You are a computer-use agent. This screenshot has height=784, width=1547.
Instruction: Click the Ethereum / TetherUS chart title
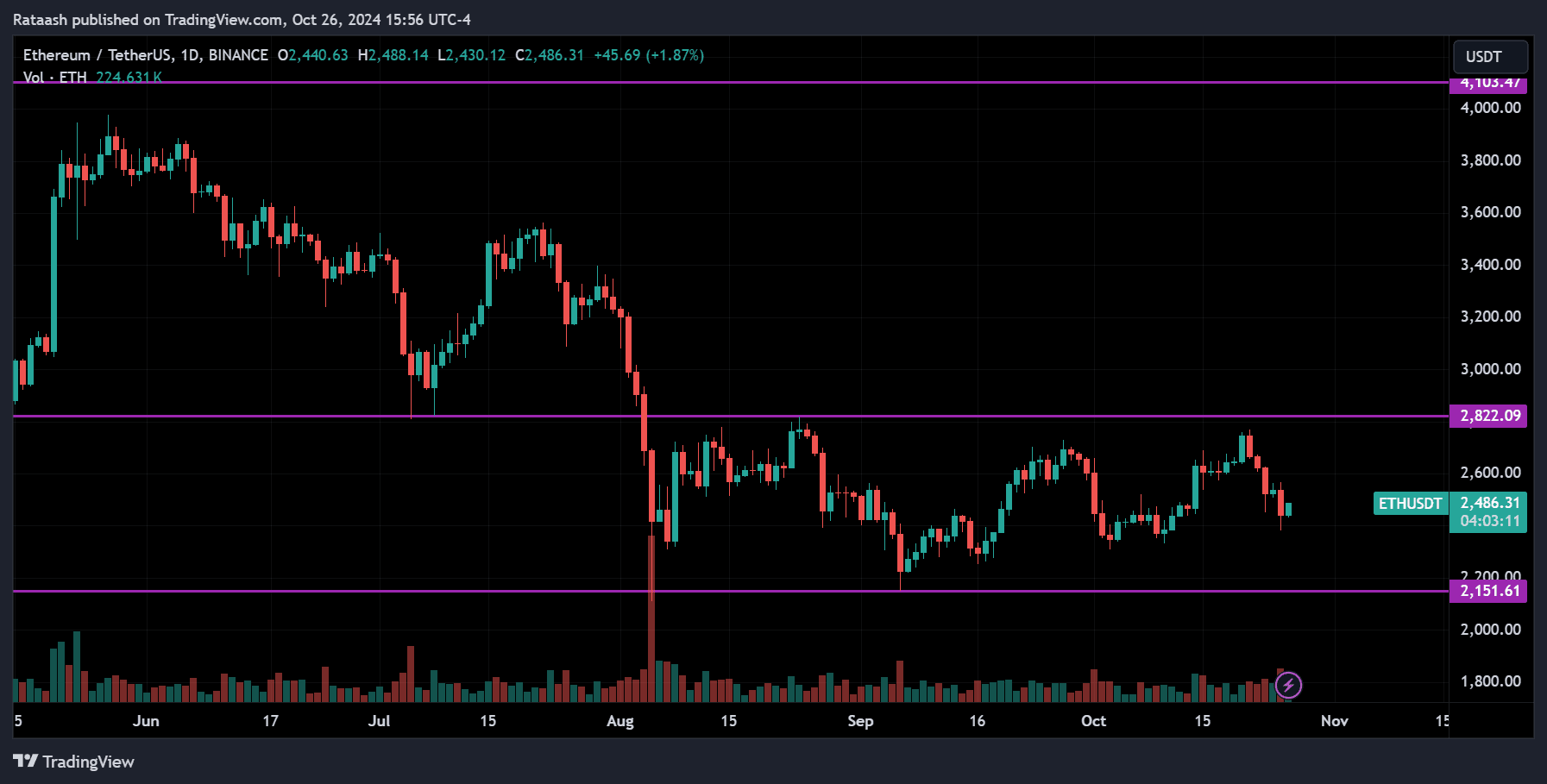click(x=145, y=55)
